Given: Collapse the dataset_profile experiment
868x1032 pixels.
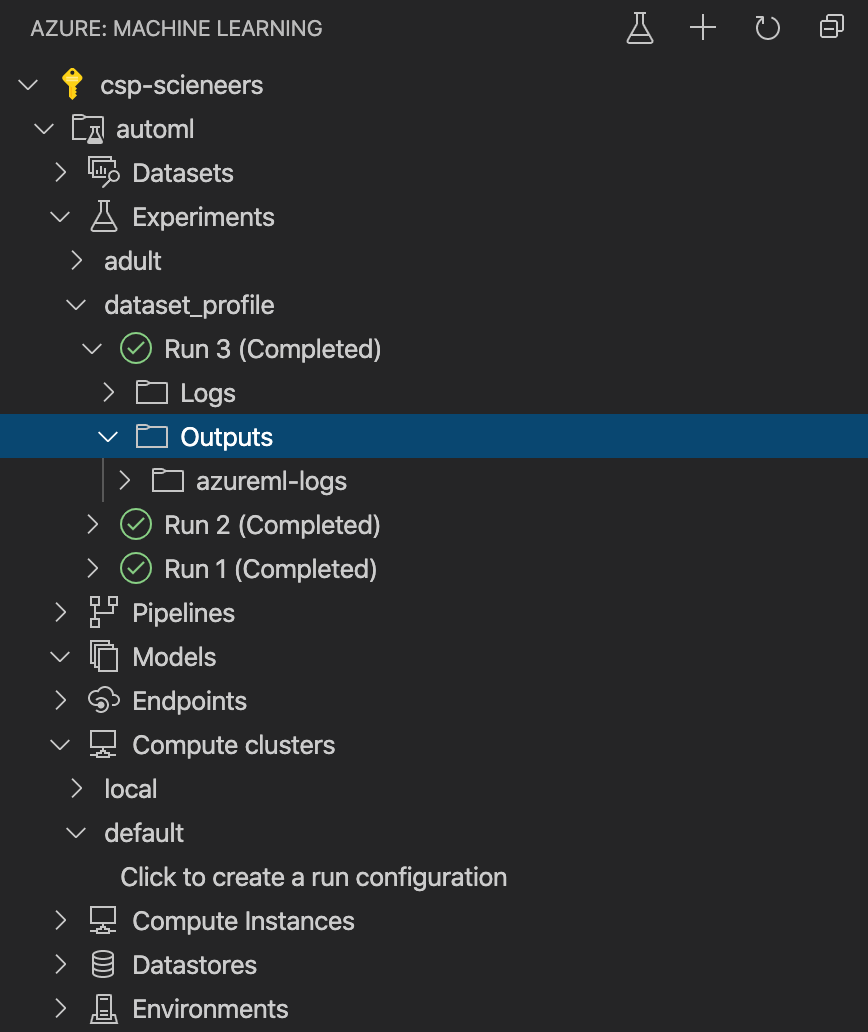Looking at the screenshot, I should tap(76, 305).
